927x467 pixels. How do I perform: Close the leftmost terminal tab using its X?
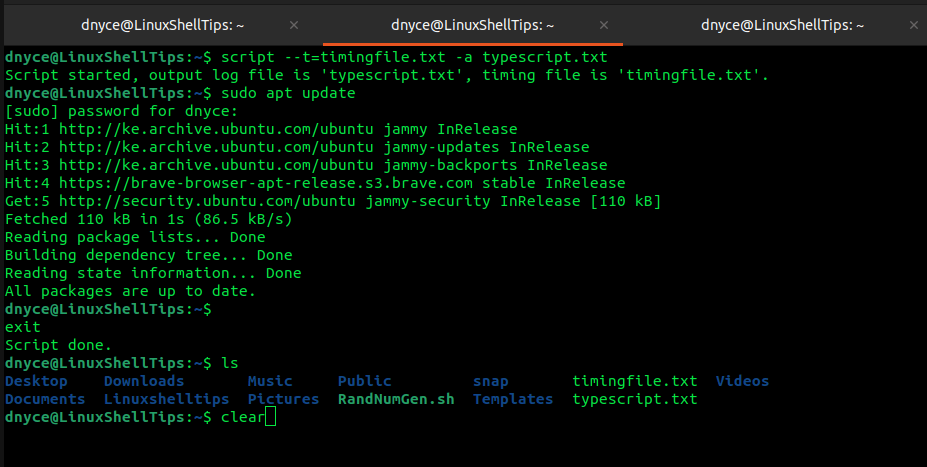tap(294, 25)
